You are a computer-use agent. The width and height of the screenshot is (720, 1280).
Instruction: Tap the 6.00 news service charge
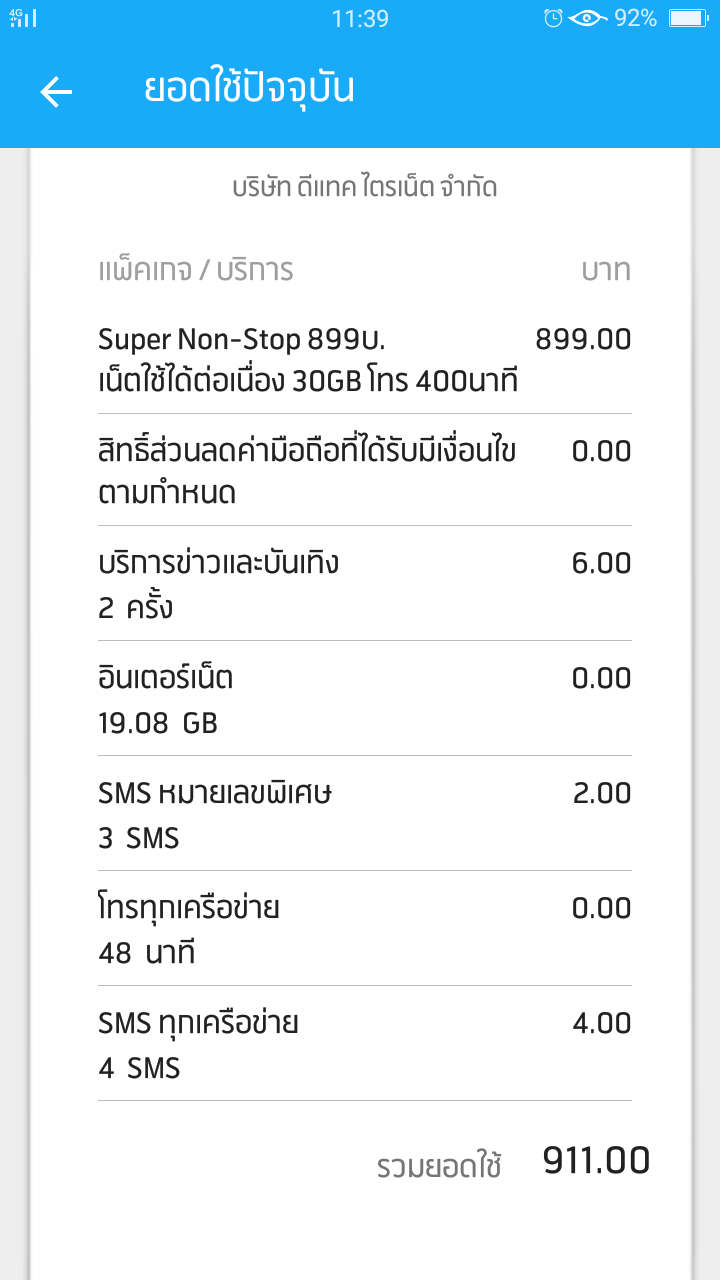tap(601, 564)
